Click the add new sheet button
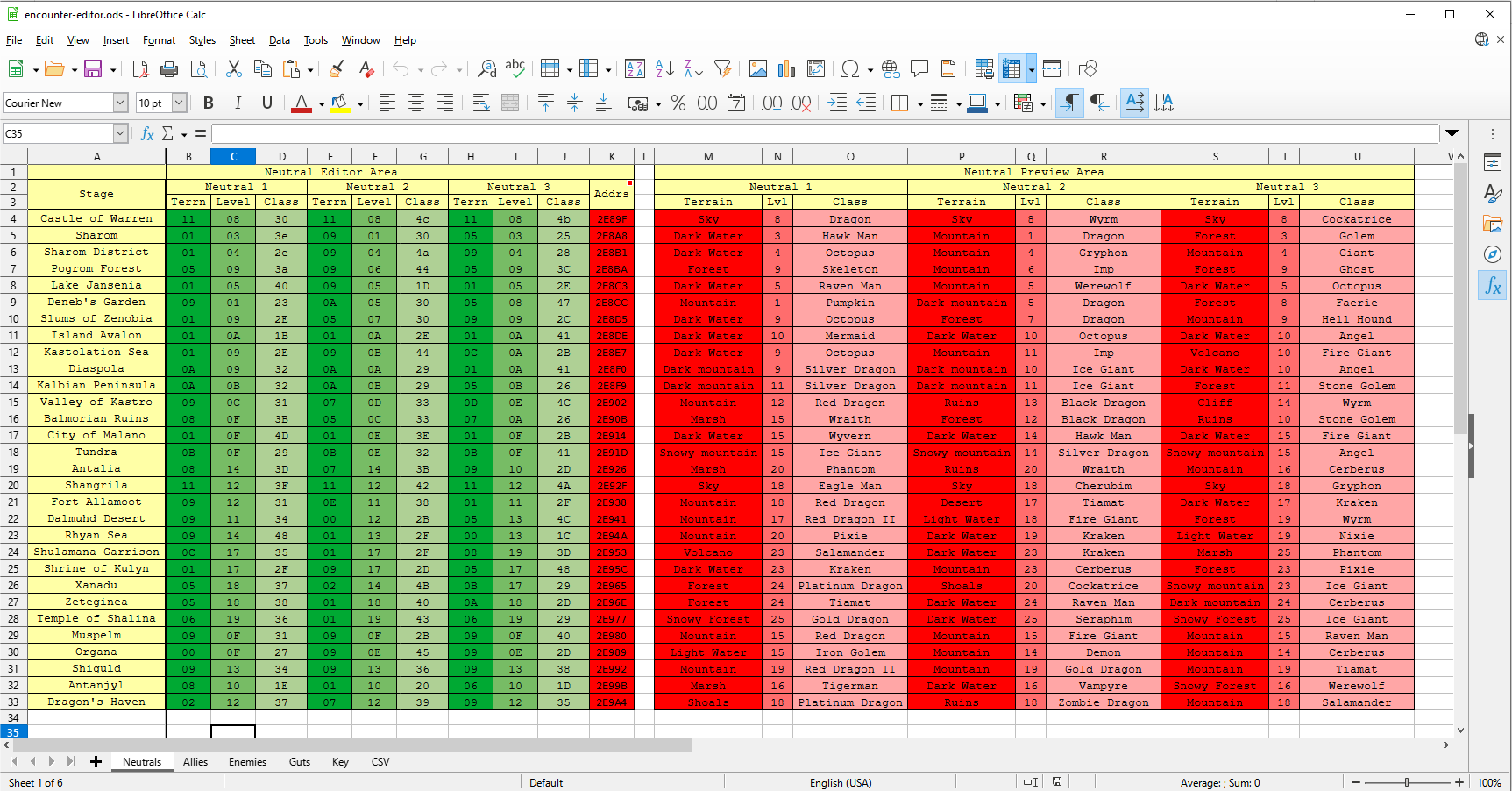The image size is (1512, 791). click(96, 762)
